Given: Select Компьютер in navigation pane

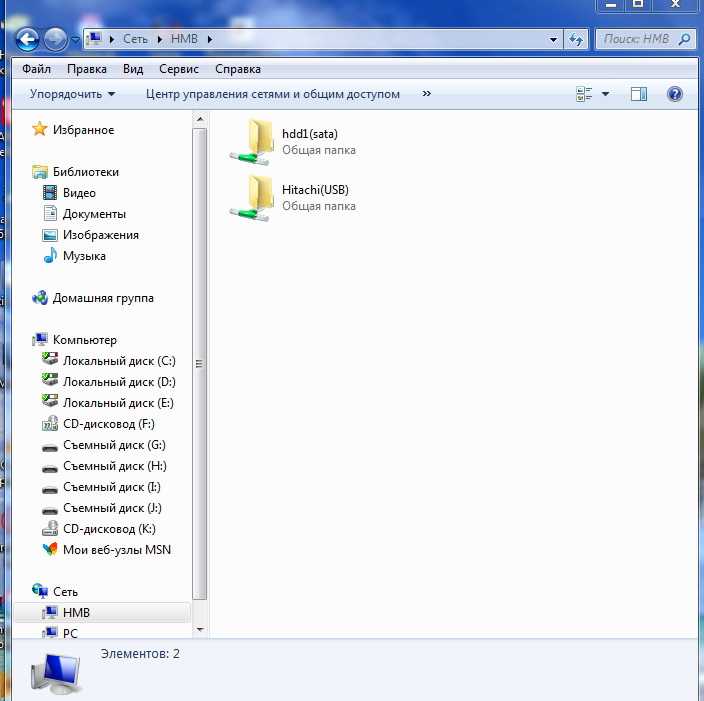Looking at the screenshot, I should (x=85, y=340).
